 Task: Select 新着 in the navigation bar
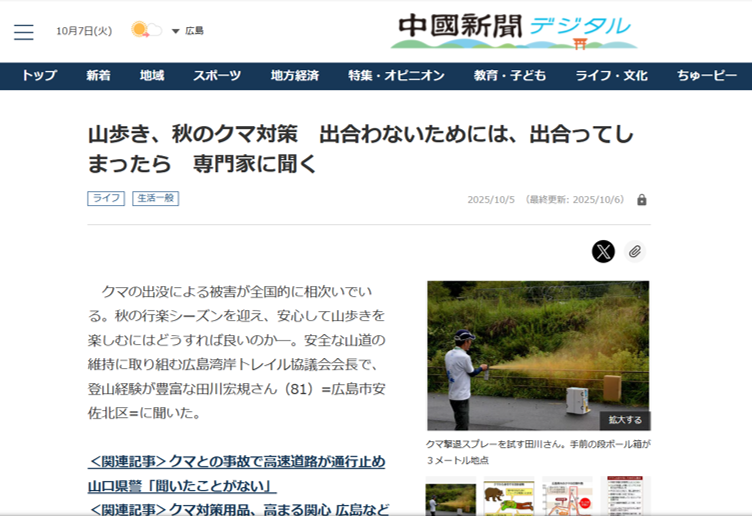(98, 76)
